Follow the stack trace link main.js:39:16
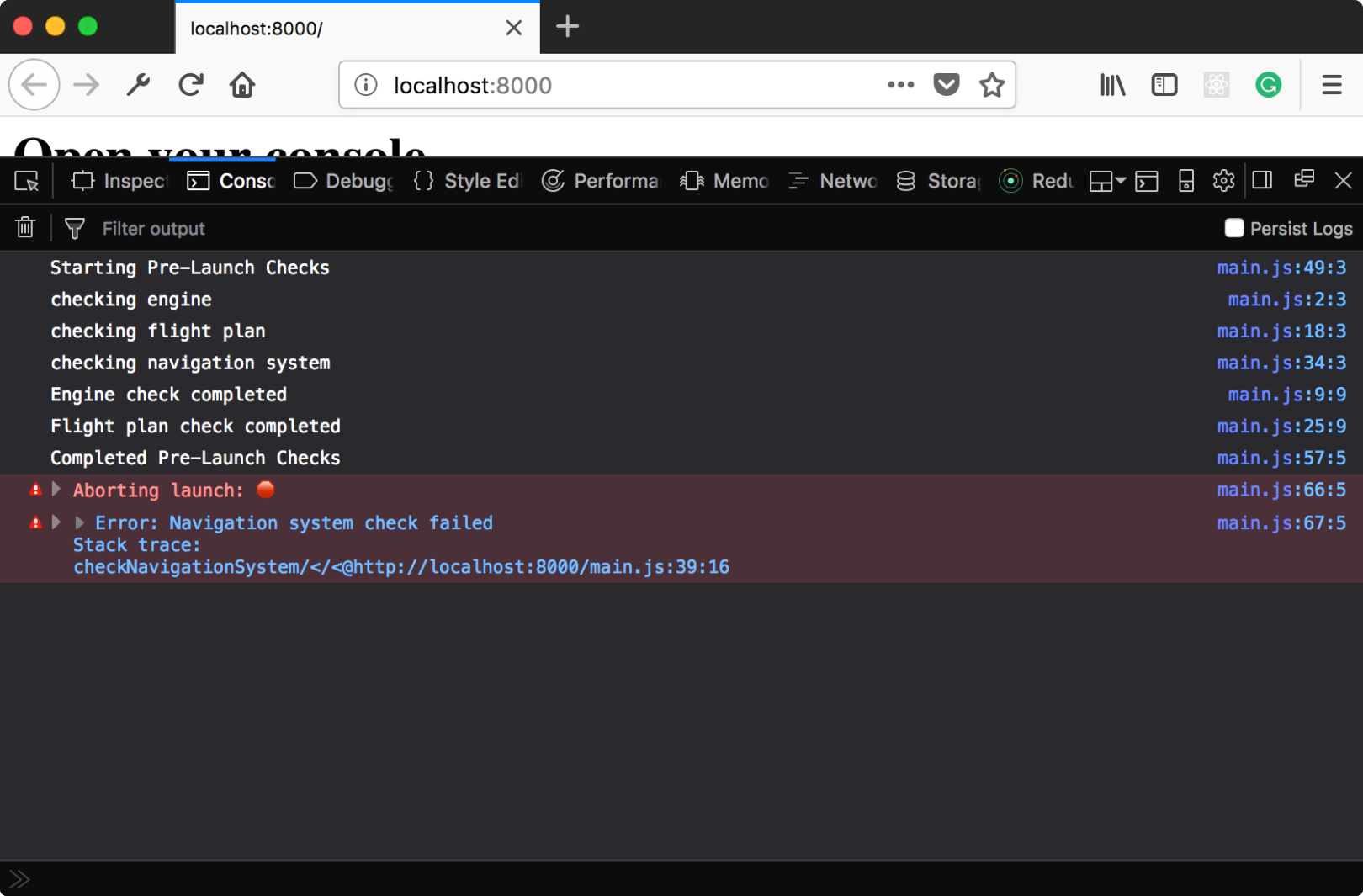This screenshot has height=896, width=1363. (400, 567)
